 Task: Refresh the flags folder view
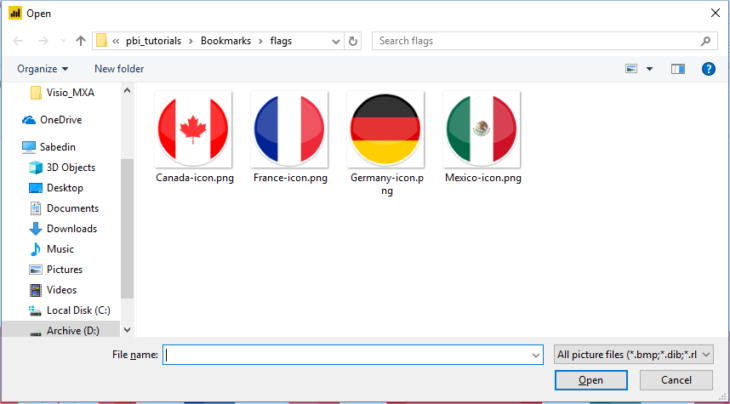click(352, 41)
